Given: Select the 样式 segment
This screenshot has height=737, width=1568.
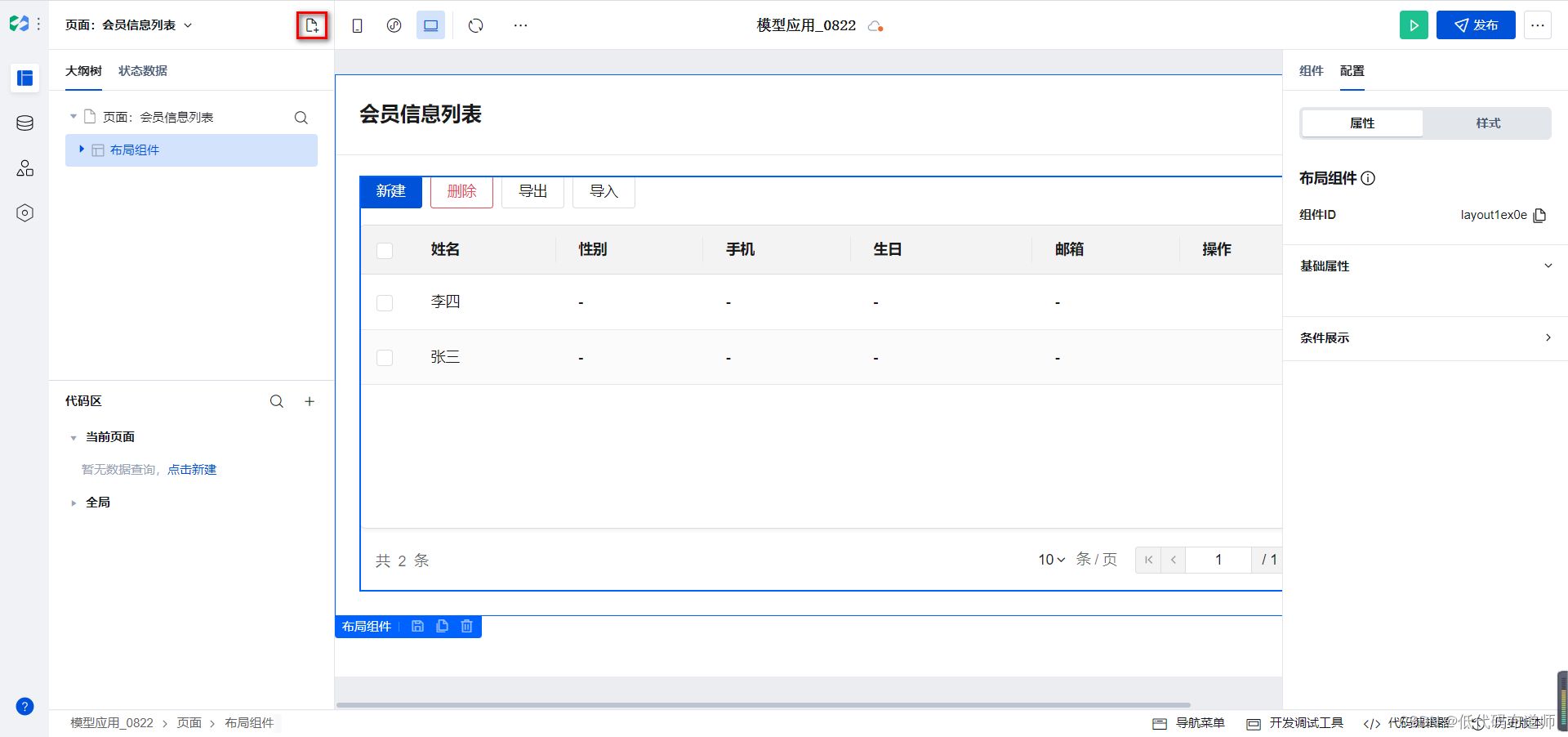Looking at the screenshot, I should point(1488,123).
